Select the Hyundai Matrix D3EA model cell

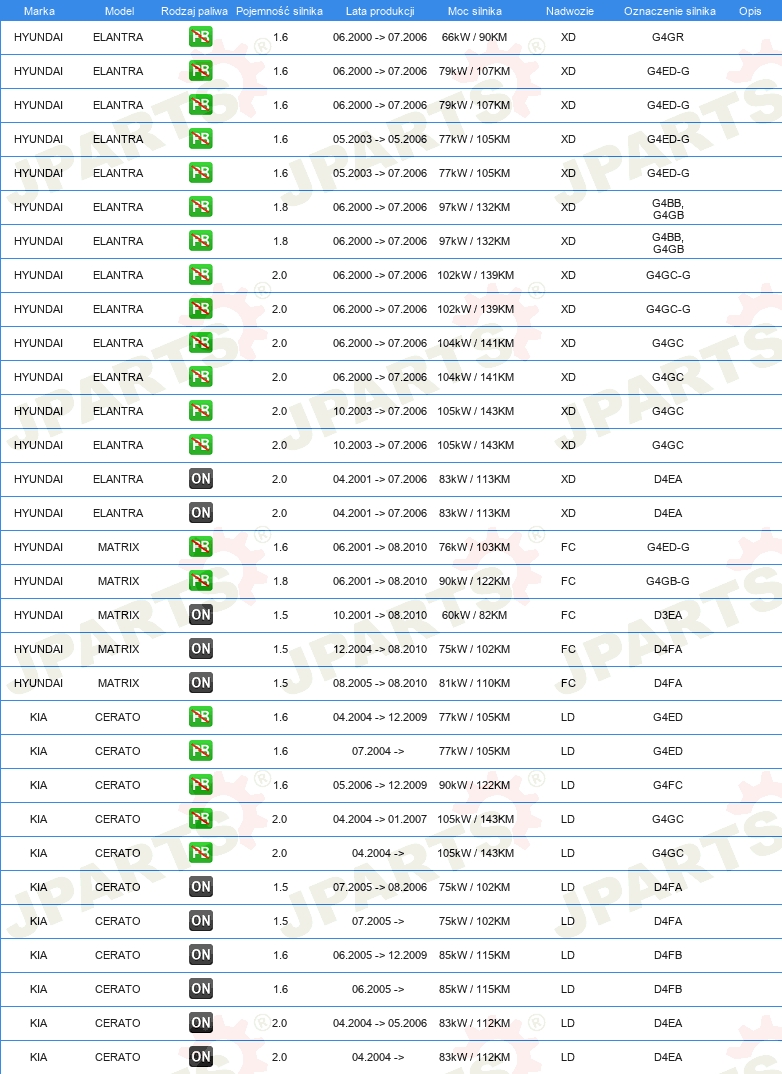coord(118,615)
